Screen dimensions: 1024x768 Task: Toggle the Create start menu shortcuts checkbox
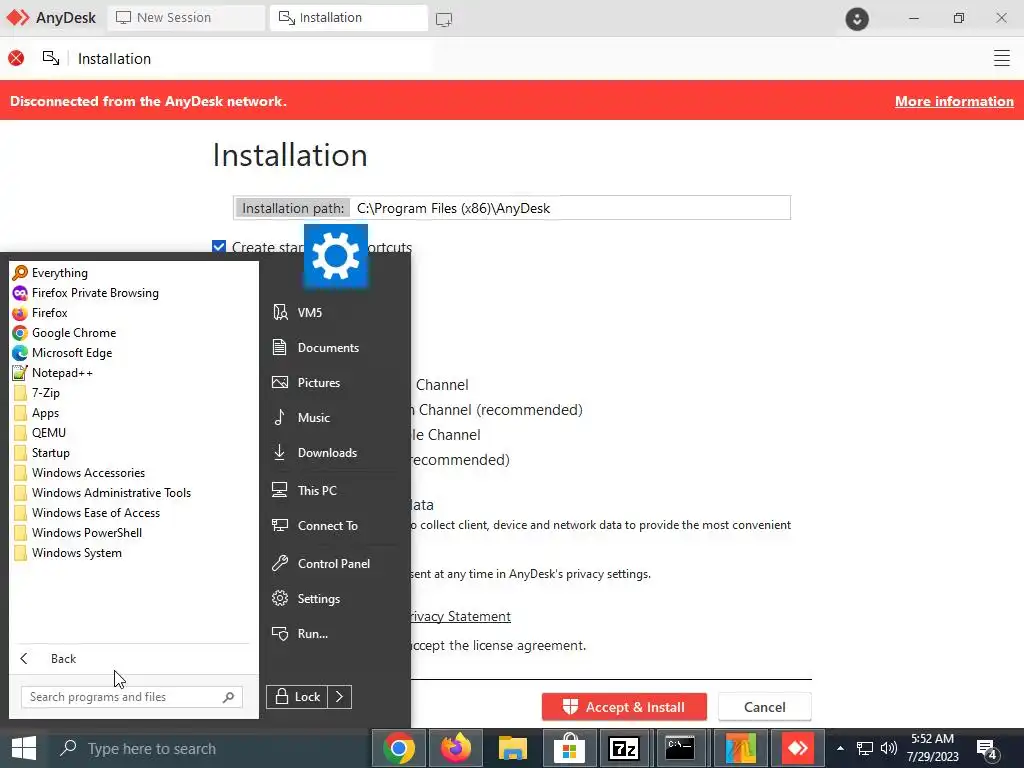click(x=219, y=247)
